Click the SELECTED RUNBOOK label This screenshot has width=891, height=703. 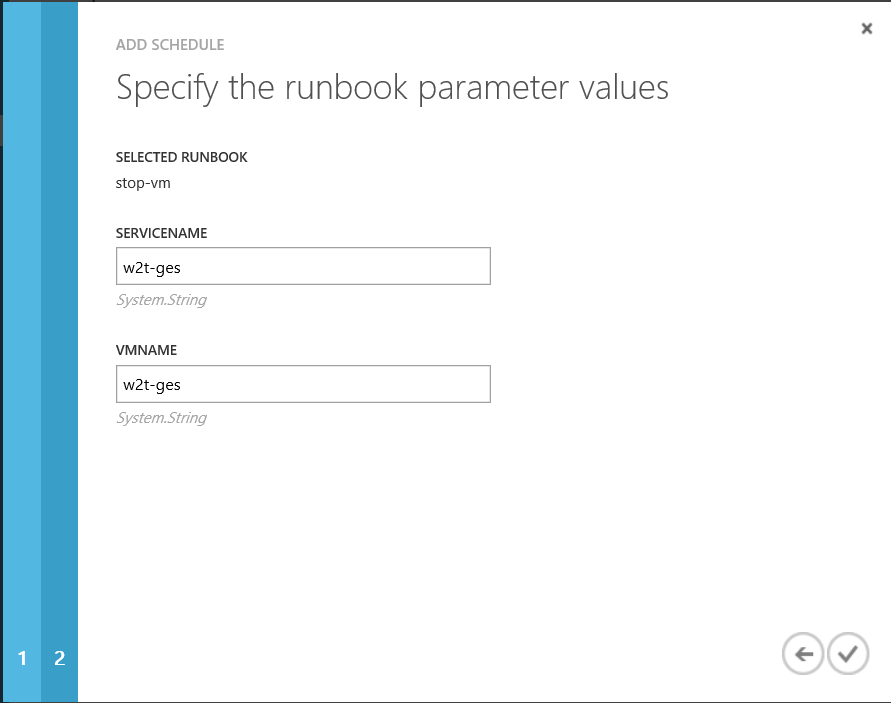[181, 157]
